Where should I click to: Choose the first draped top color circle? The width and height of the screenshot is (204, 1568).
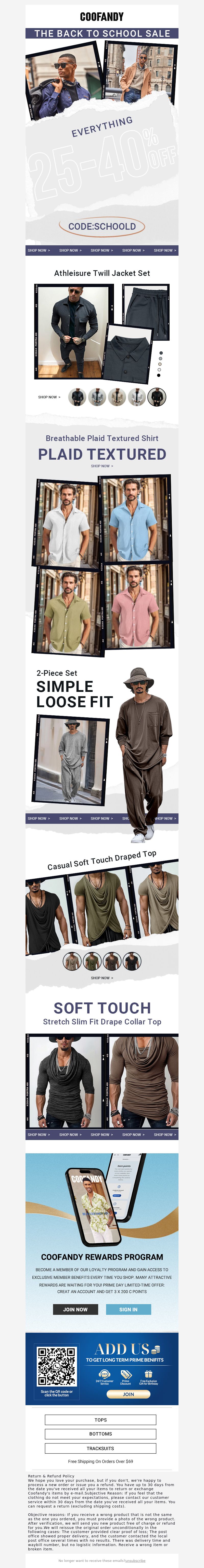tap(72, 962)
